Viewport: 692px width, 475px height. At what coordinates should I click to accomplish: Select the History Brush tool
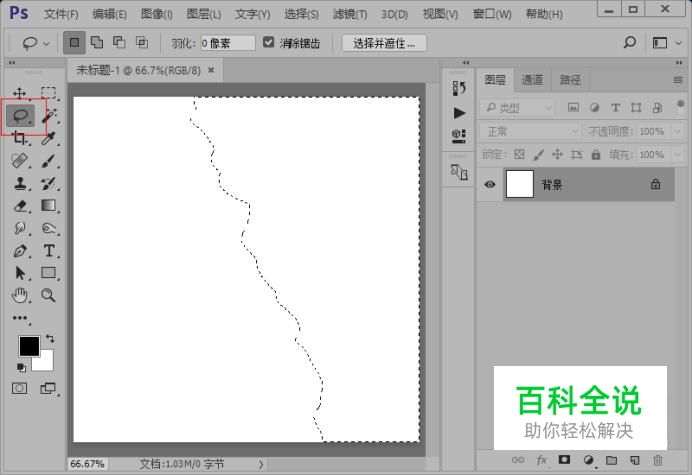point(49,183)
